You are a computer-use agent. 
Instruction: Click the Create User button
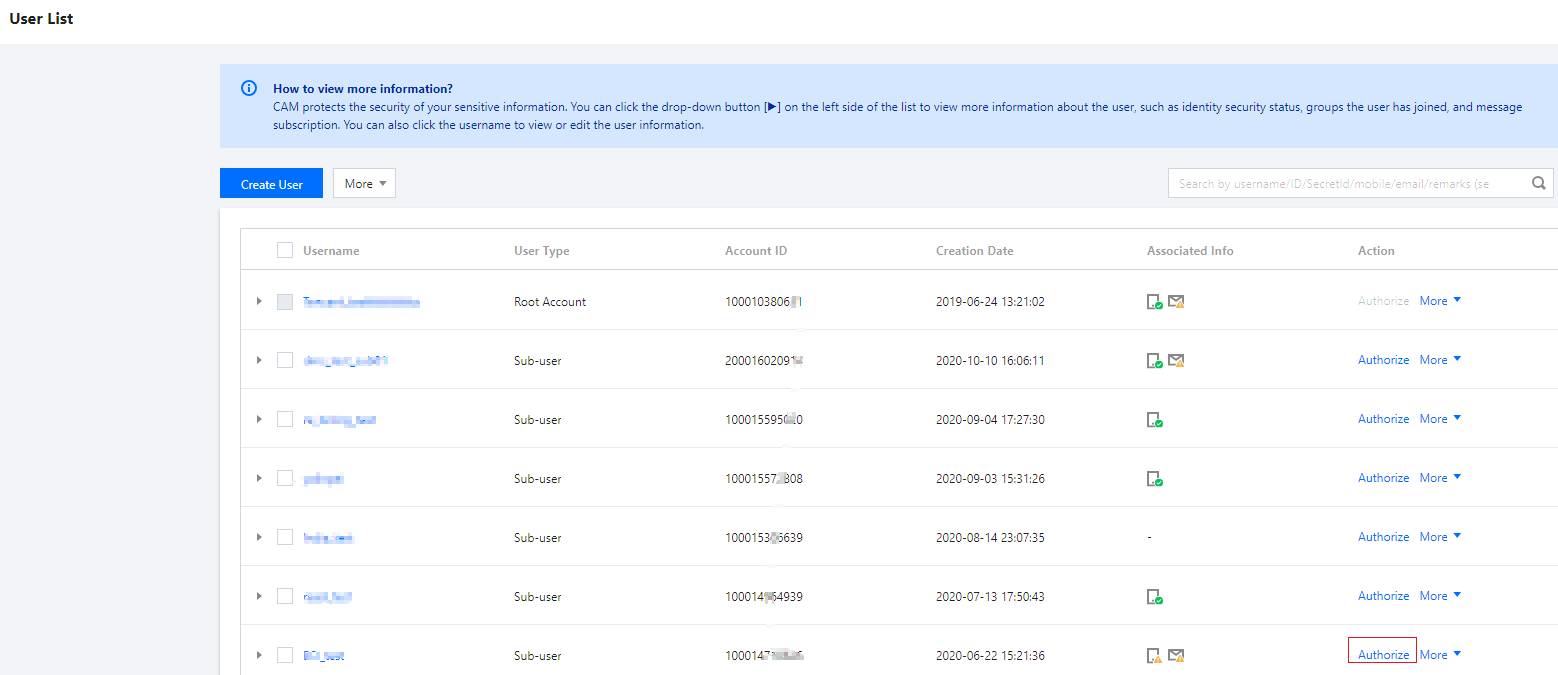[x=272, y=184]
